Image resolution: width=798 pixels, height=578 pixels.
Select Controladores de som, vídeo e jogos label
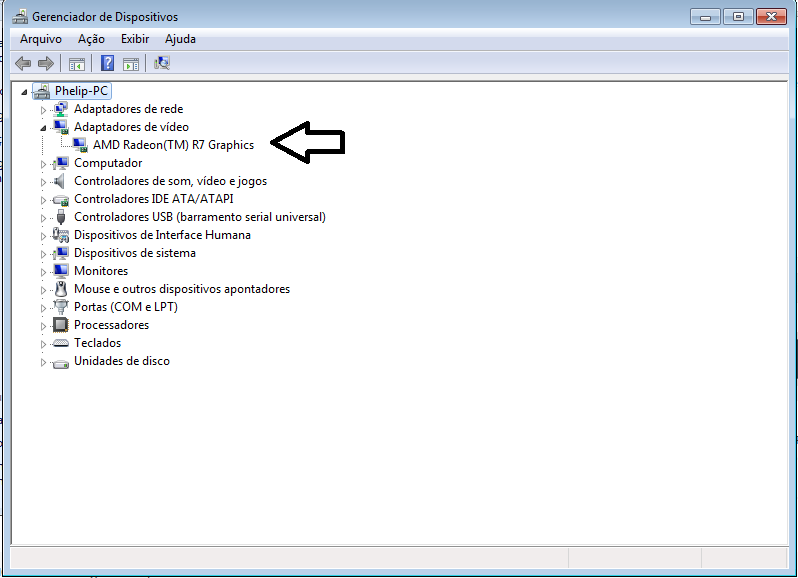click(170, 181)
